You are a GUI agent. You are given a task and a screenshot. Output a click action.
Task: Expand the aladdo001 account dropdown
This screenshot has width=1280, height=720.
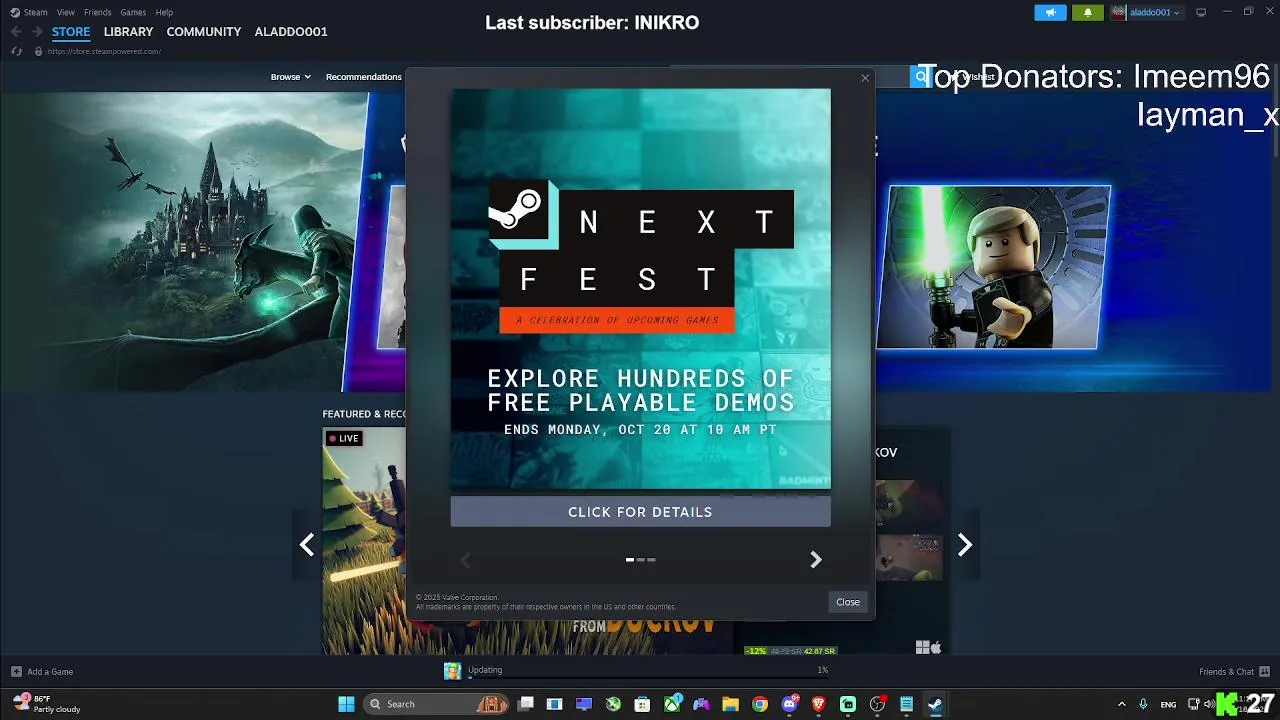(x=1155, y=12)
